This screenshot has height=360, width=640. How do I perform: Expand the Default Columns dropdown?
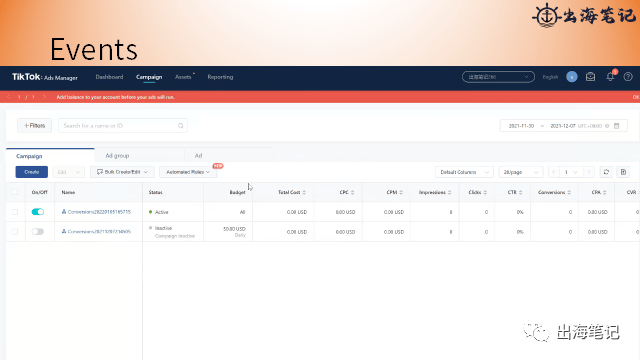click(464, 172)
